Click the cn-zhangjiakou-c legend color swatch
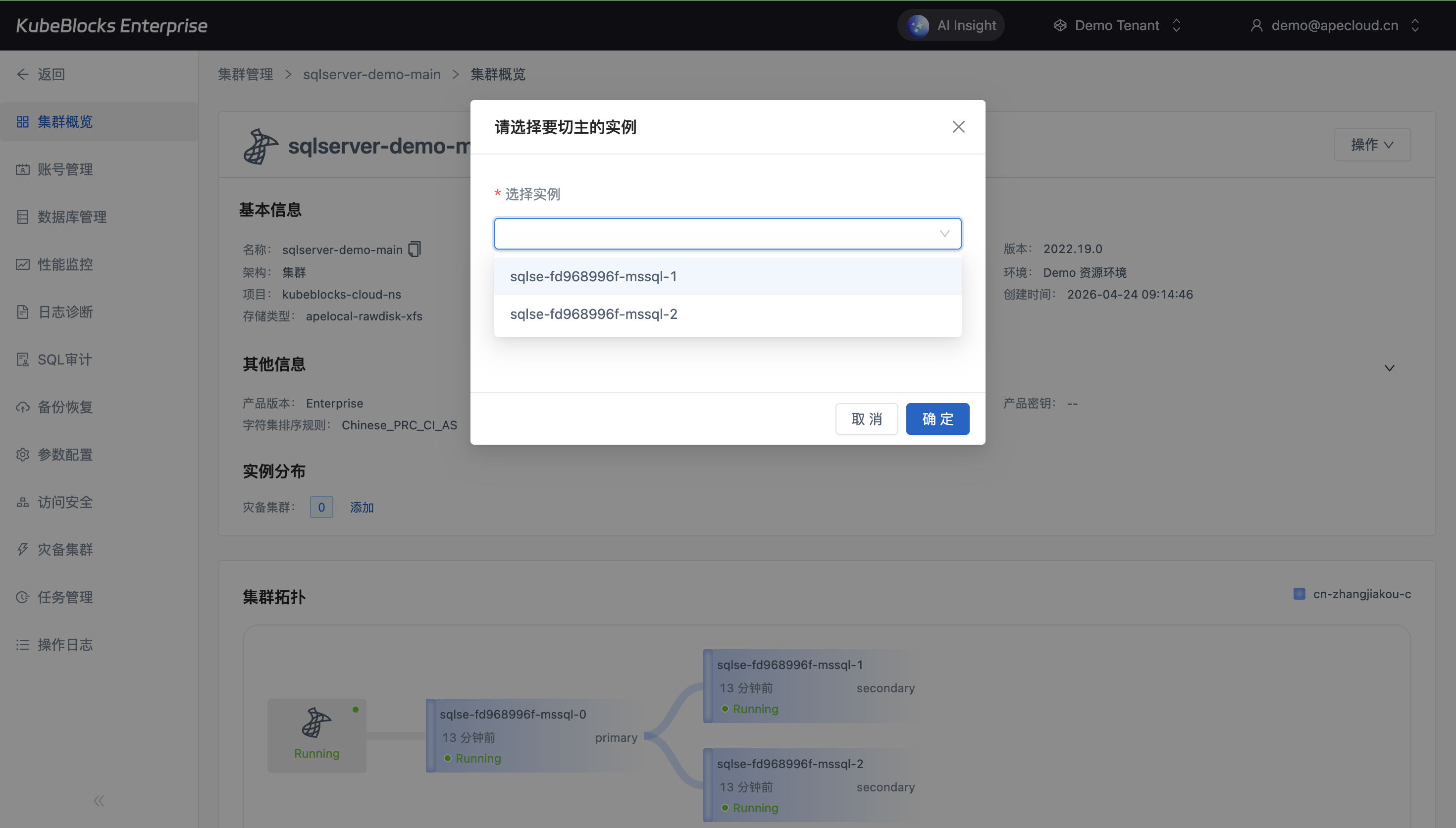The image size is (1456, 828). [x=1299, y=594]
